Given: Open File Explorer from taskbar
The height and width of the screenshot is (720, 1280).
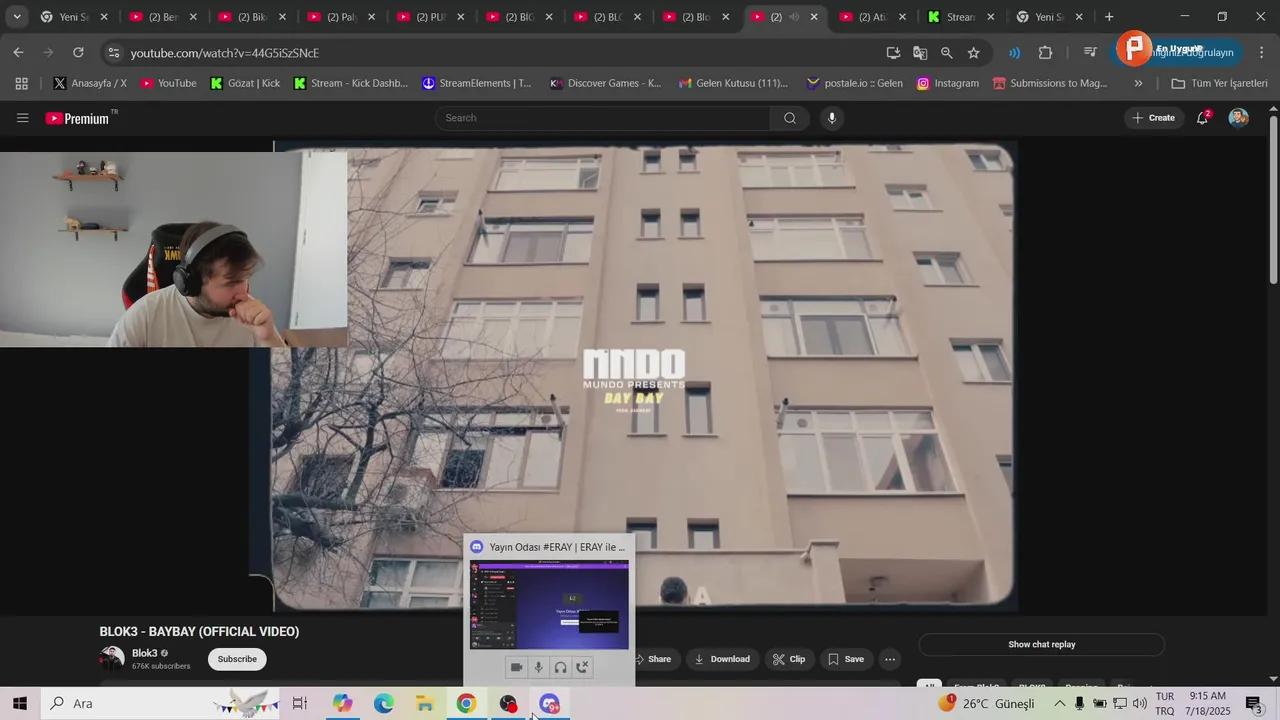Looking at the screenshot, I should [425, 703].
